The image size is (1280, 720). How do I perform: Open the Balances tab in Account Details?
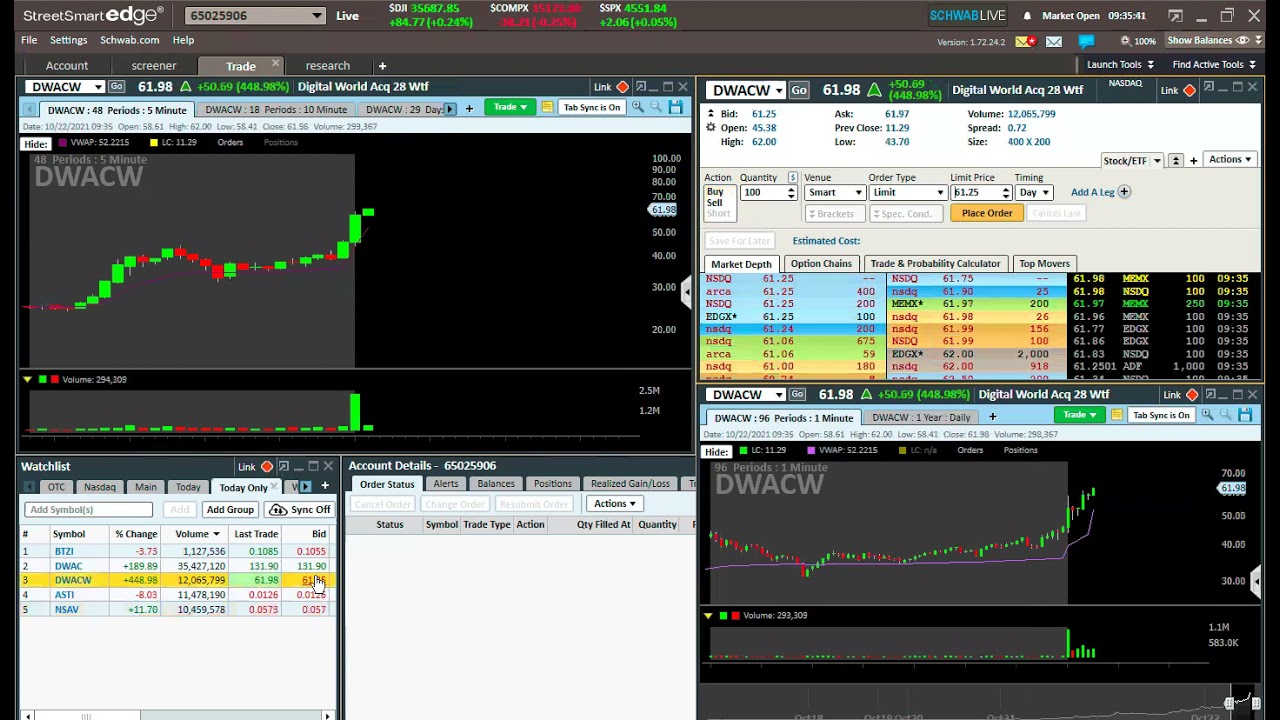496,484
